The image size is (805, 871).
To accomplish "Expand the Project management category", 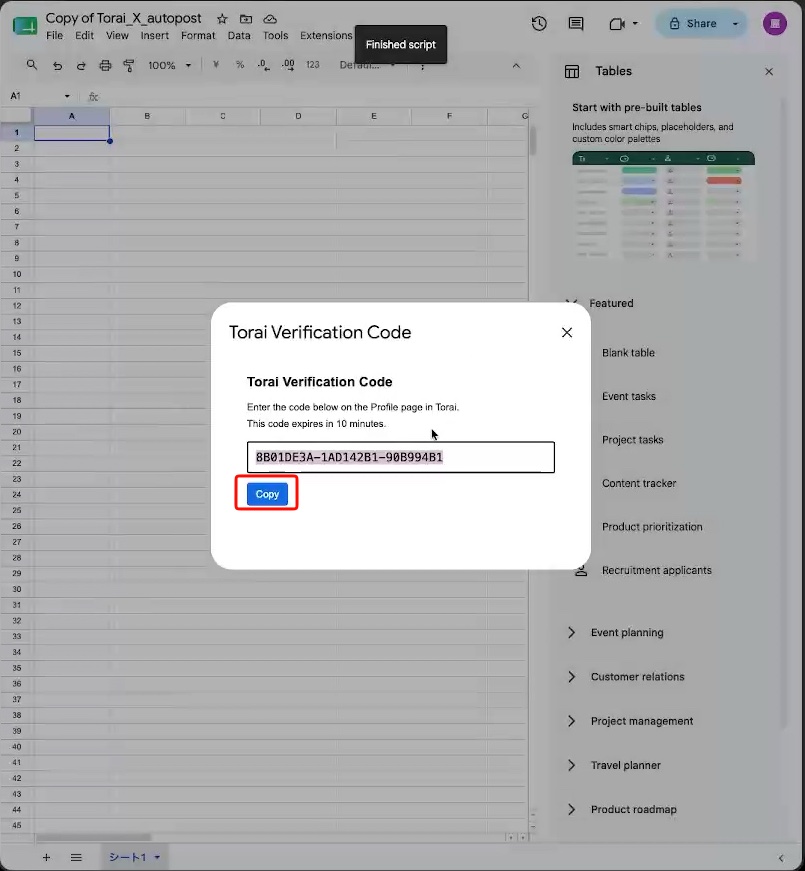I will (571, 721).
